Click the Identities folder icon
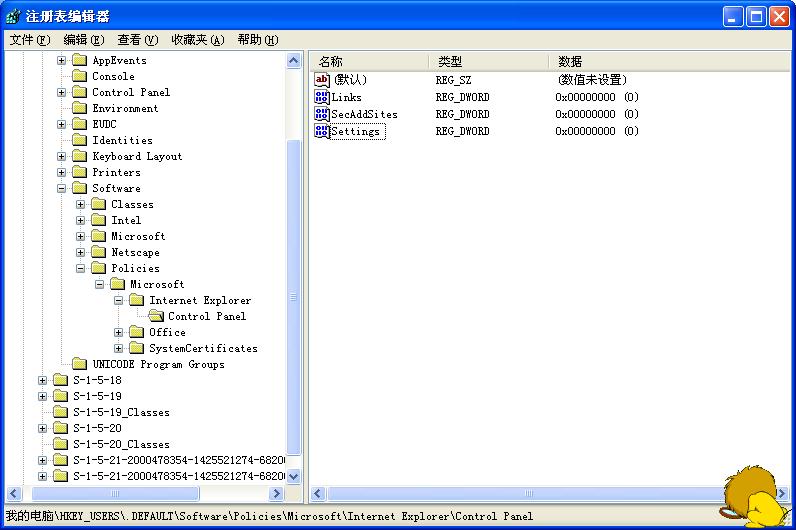This screenshot has height=530, width=796. click(x=80, y=140)
